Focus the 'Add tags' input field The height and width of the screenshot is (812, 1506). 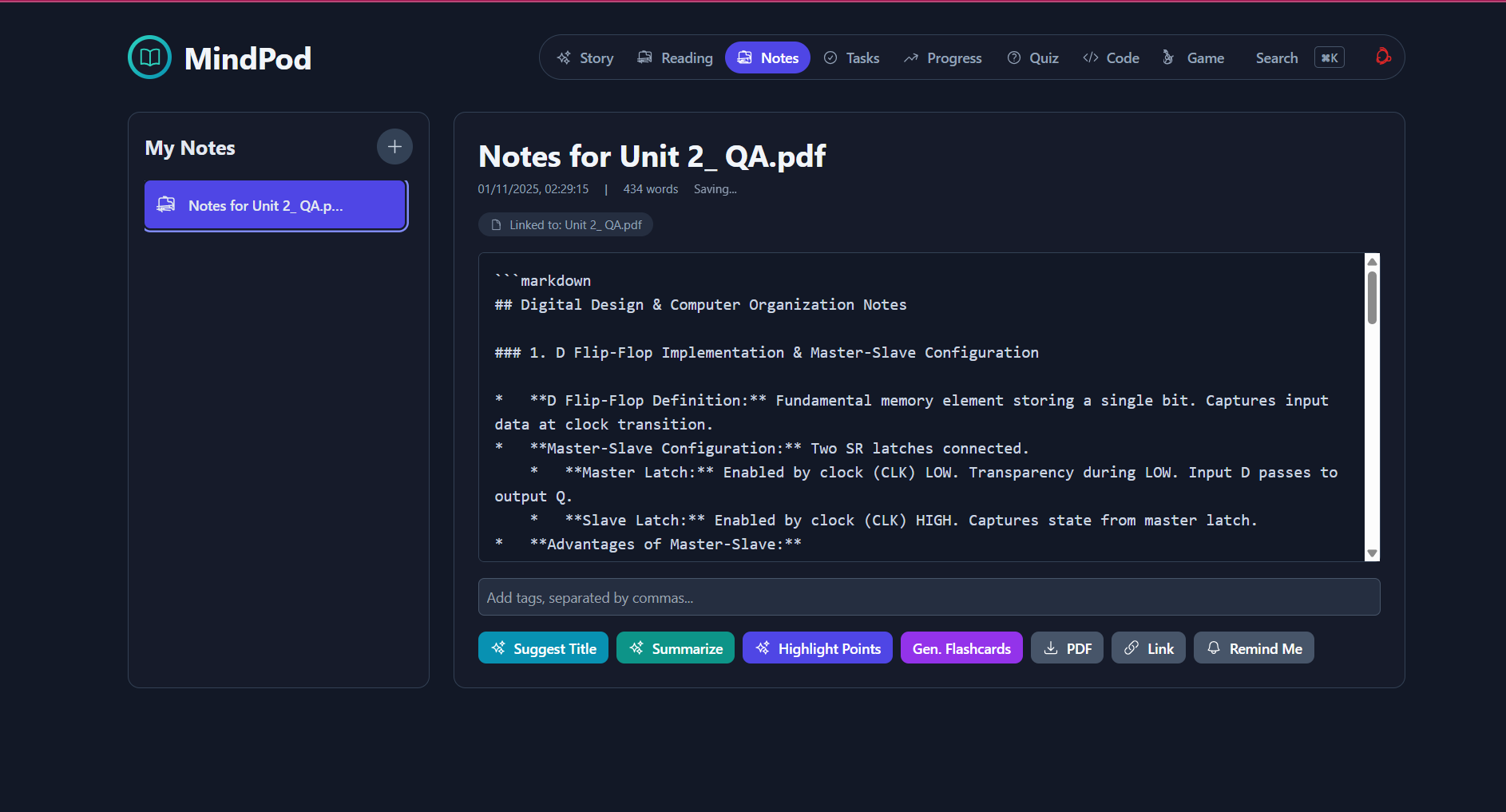click(929, 597)
